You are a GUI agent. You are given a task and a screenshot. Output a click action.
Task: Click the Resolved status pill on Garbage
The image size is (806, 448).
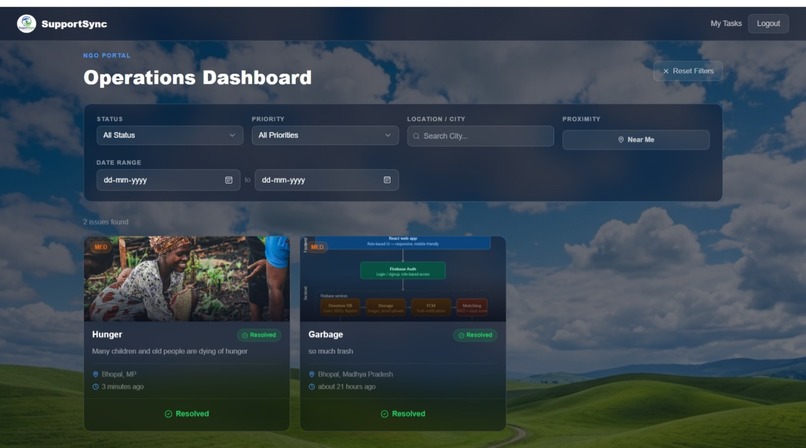point(475,335)
